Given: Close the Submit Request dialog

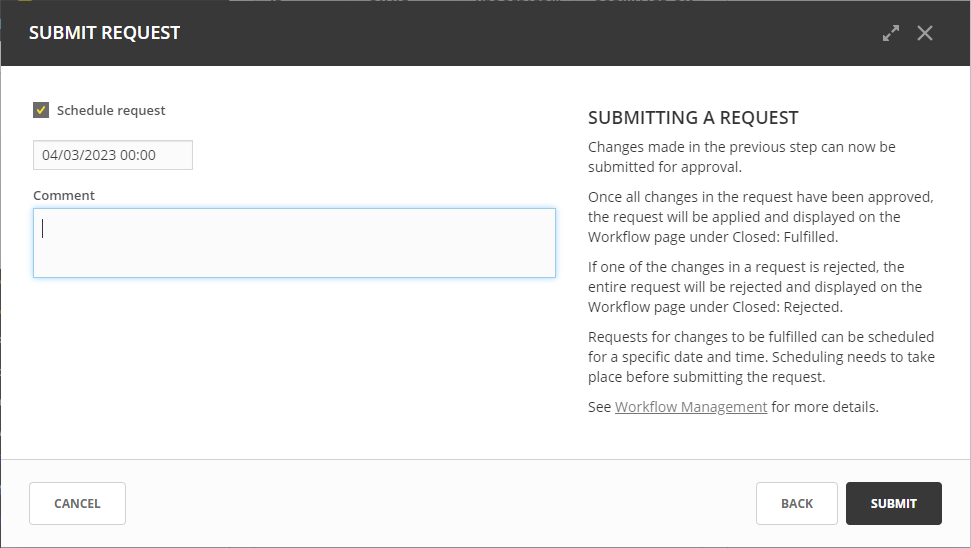Looking at the screenshot, I should [925, 33].
